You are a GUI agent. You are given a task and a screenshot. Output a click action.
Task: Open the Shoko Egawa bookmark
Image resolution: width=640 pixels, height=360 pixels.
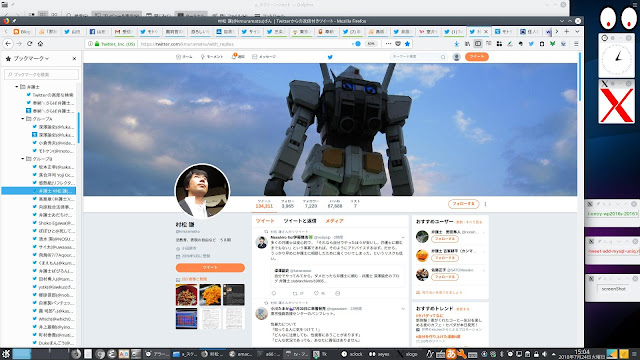click(53, 223)
